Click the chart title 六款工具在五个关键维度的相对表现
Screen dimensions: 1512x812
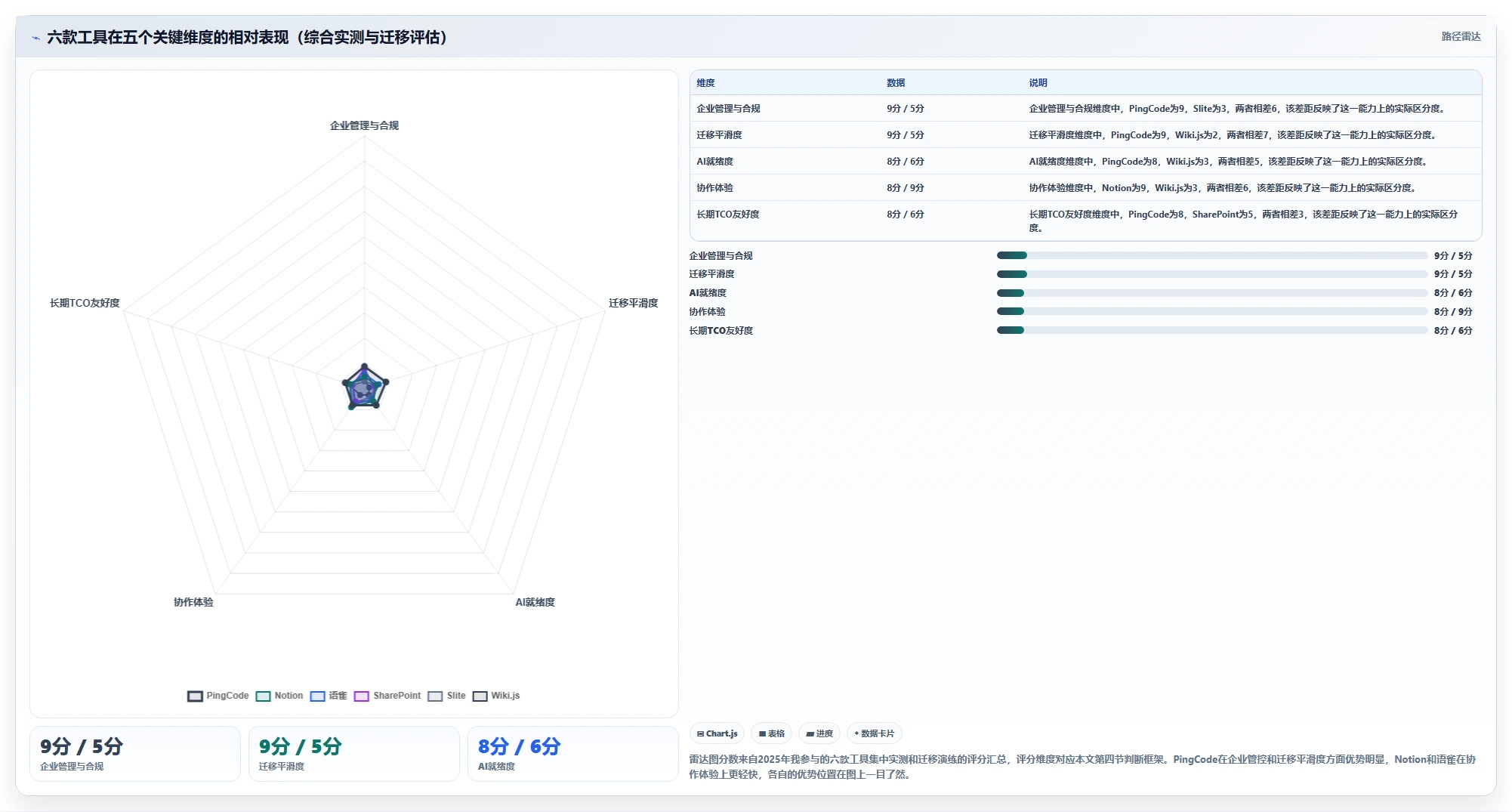[x=247, y=38]
